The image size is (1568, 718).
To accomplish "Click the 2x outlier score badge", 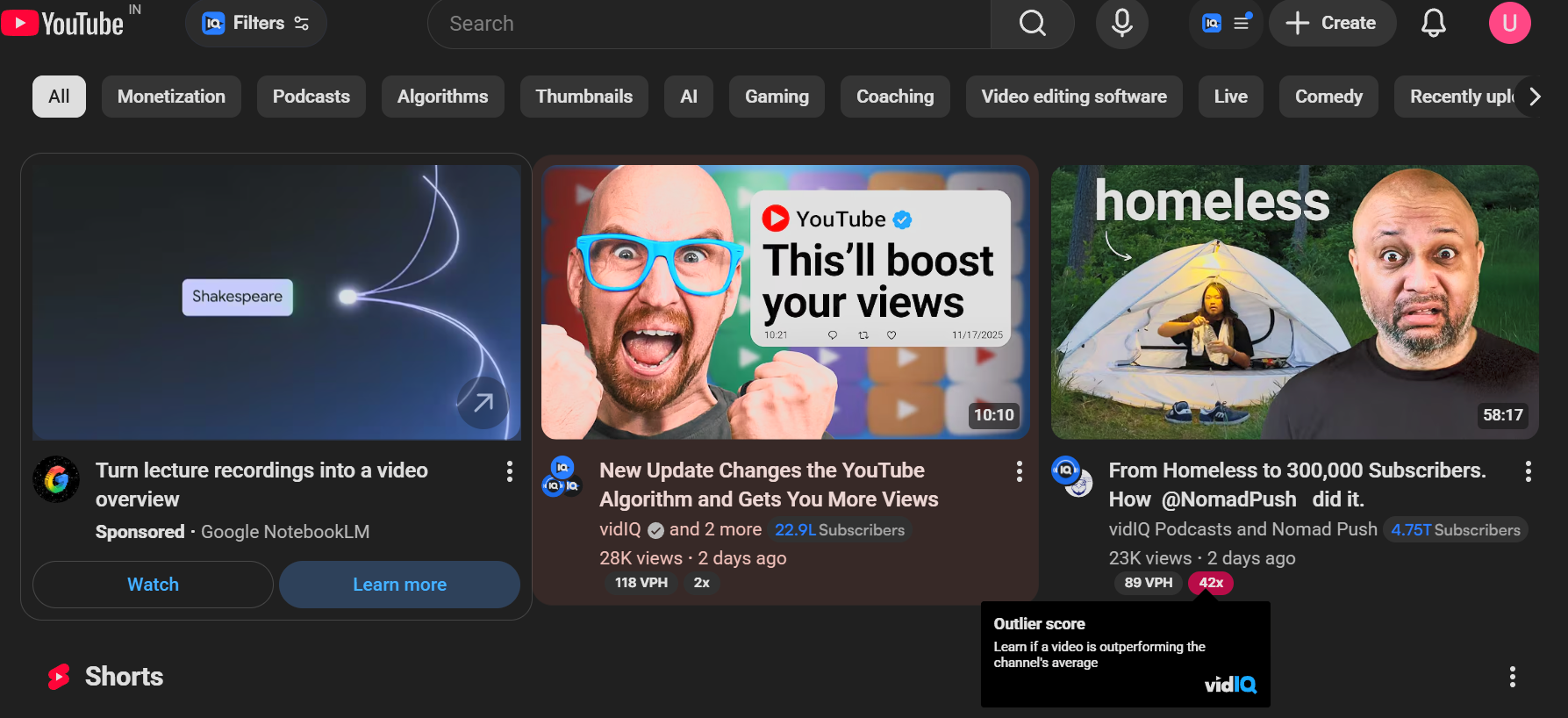I will pyautogui.click(x=701, y=583).
